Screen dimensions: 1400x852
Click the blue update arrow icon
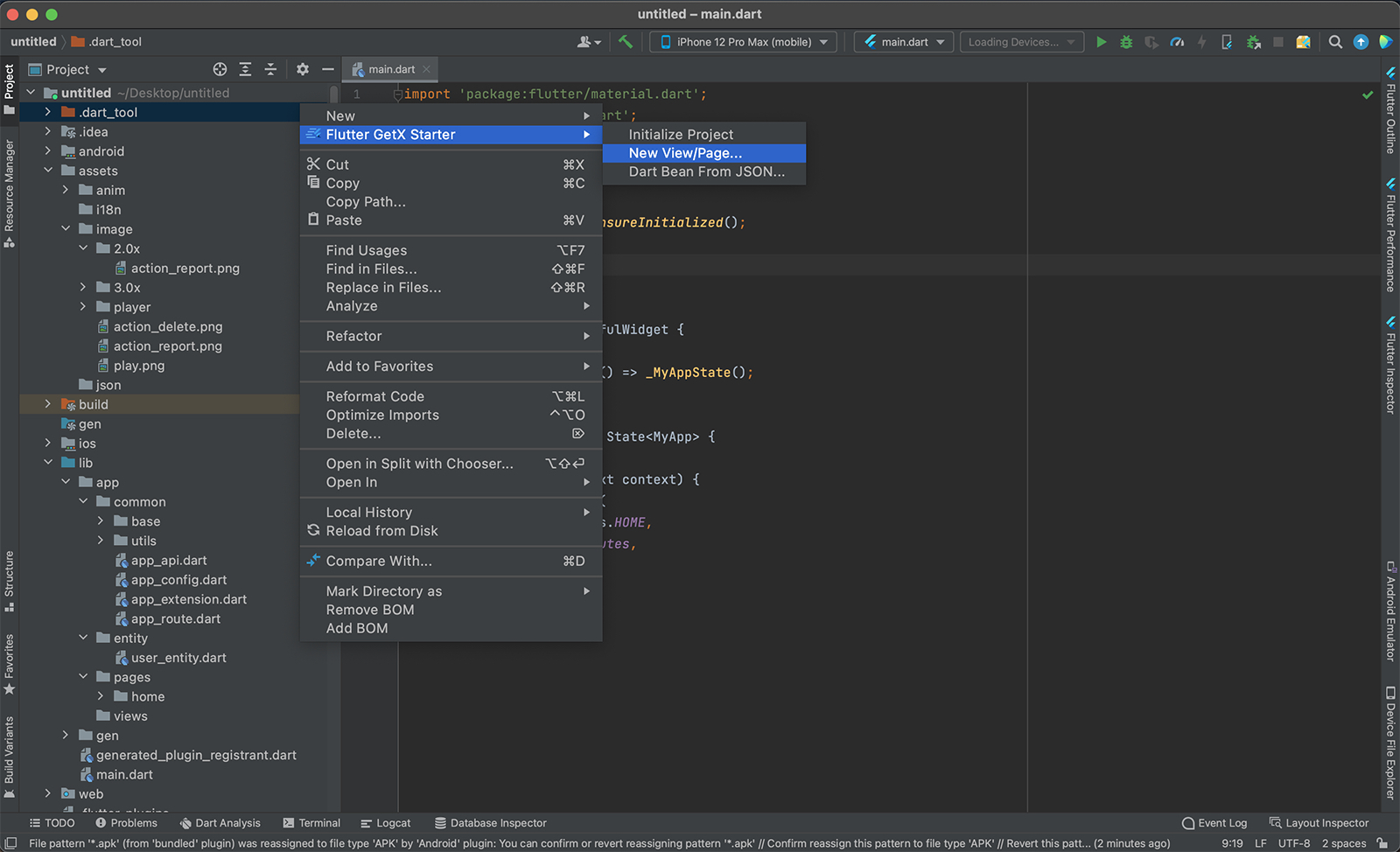point(1361,41)
